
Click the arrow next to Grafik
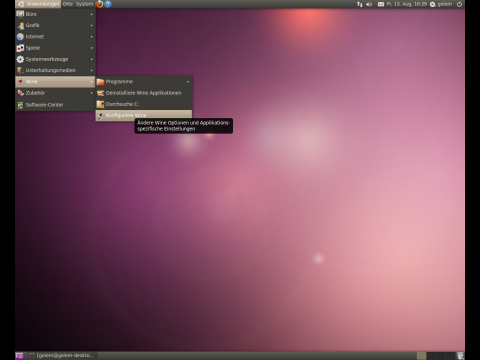click(x=92, y=25)
